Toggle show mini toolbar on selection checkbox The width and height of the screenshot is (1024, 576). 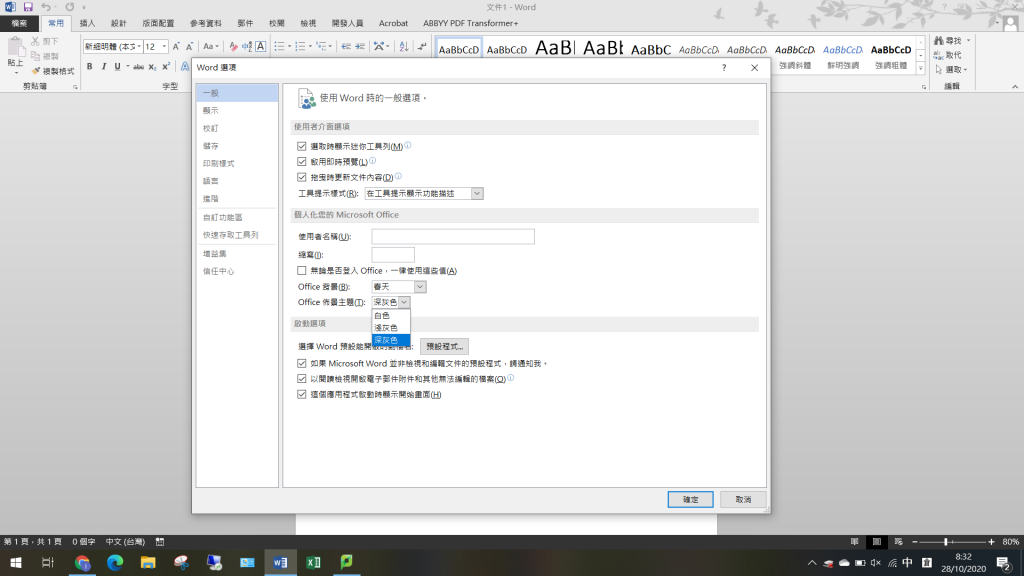click(x=302, y=146)
